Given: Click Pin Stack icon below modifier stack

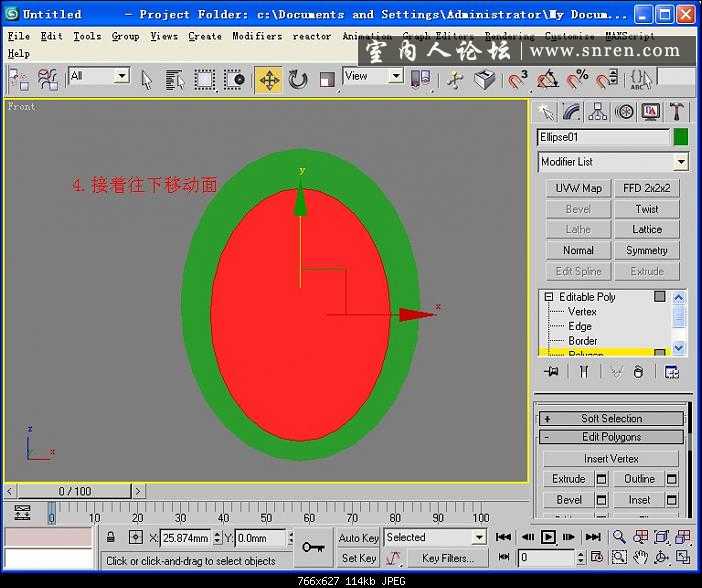Looking at the screenshot, I should (x=550, y=371).
